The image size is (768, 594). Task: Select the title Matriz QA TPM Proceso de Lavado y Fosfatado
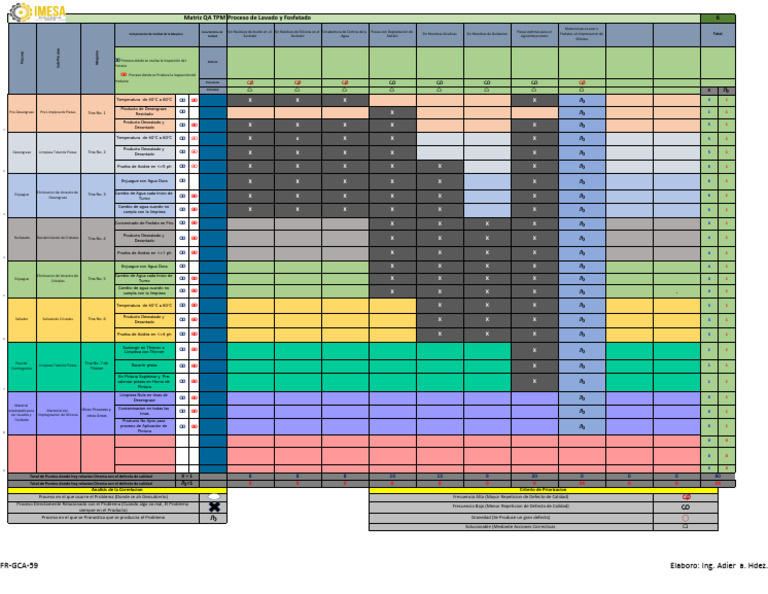coord(247,18)
